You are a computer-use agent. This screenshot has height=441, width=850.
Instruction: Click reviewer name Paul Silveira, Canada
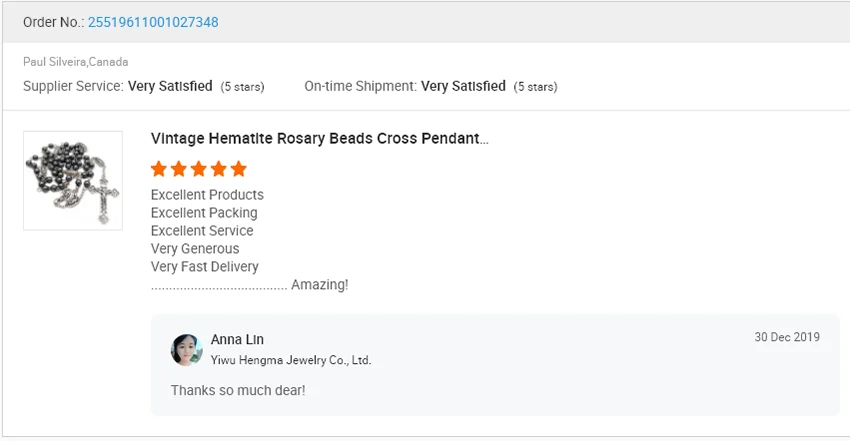pos(76,62)
